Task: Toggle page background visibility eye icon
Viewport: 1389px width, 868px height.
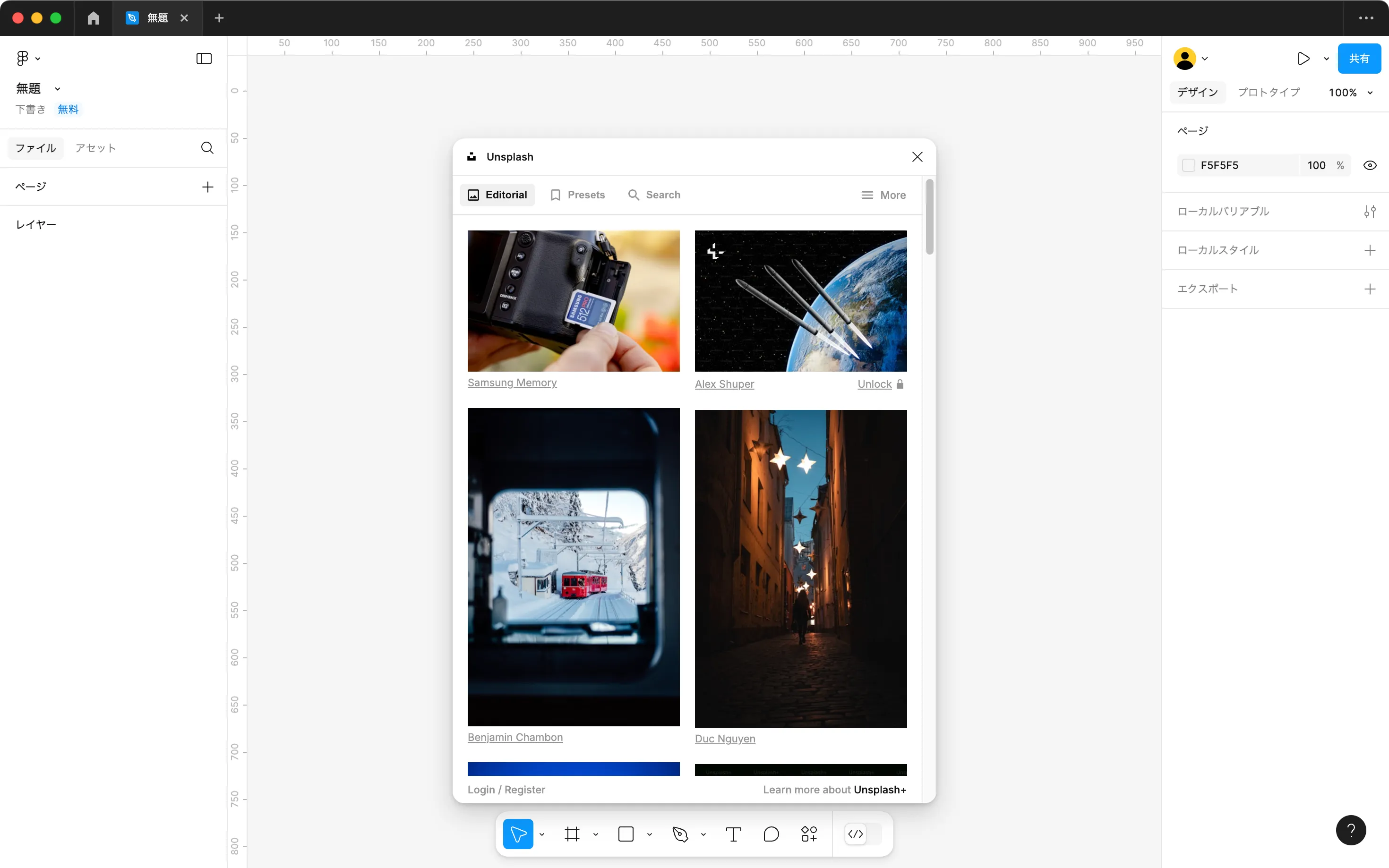Action: click(x=1370, y=165)
